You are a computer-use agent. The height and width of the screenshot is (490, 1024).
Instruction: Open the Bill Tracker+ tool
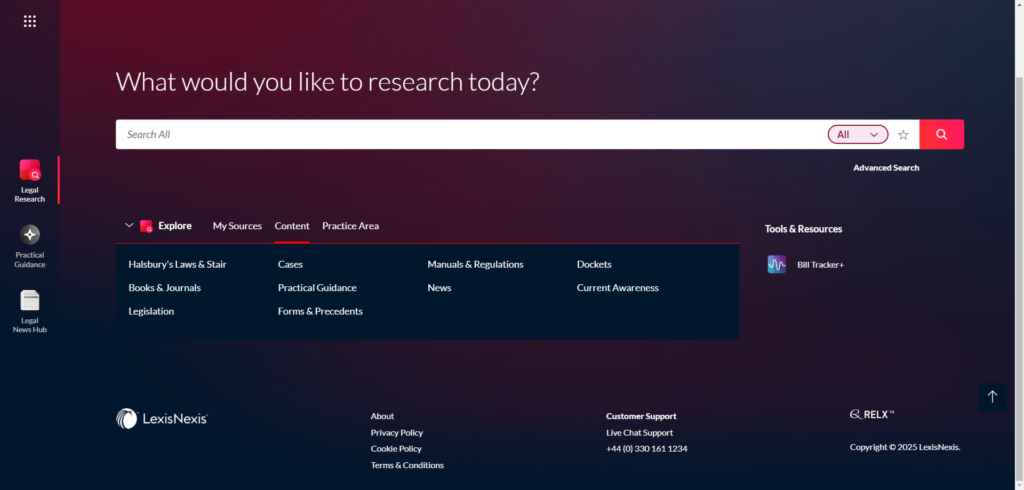[806, 265]
